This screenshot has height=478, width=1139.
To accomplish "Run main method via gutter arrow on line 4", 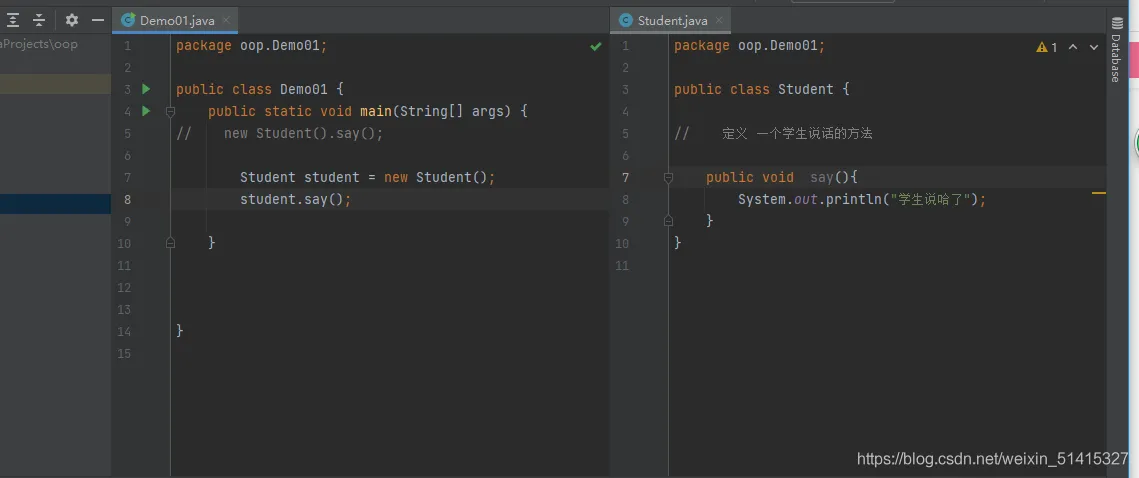I will (x=146, y=111).
